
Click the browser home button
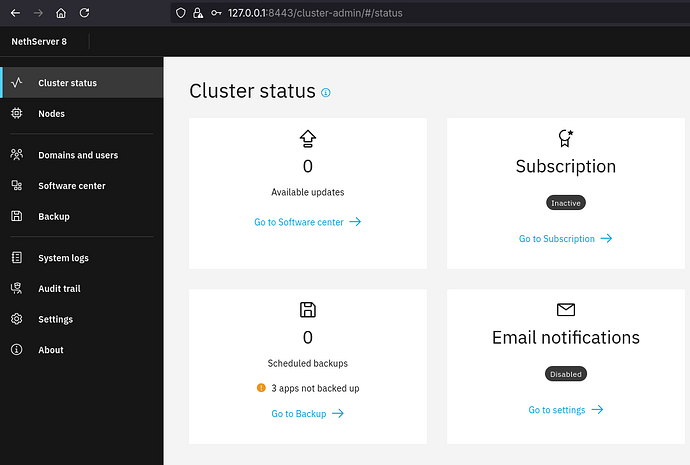pos(61,13)
